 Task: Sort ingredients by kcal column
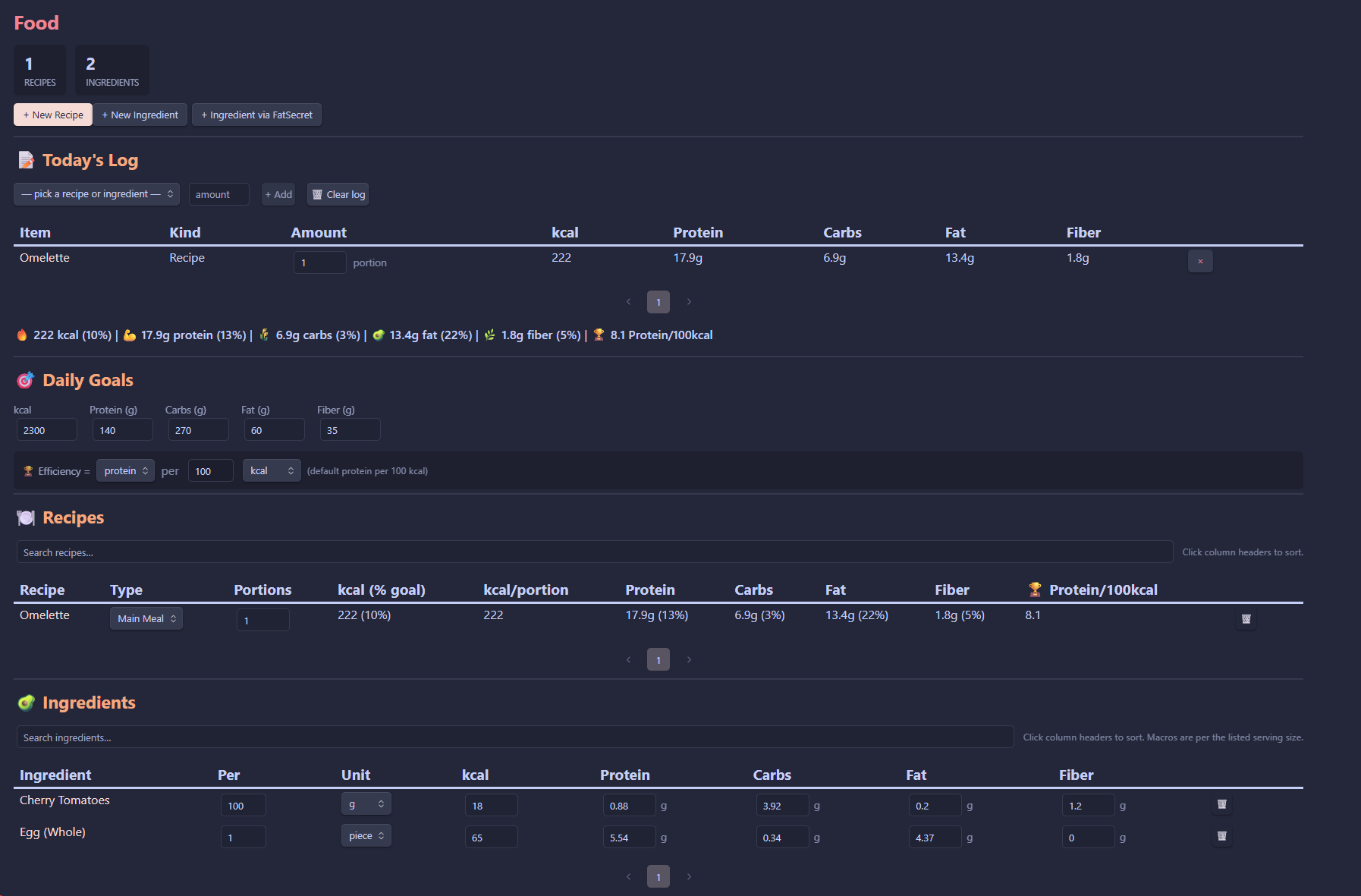[x=475, y=775]
